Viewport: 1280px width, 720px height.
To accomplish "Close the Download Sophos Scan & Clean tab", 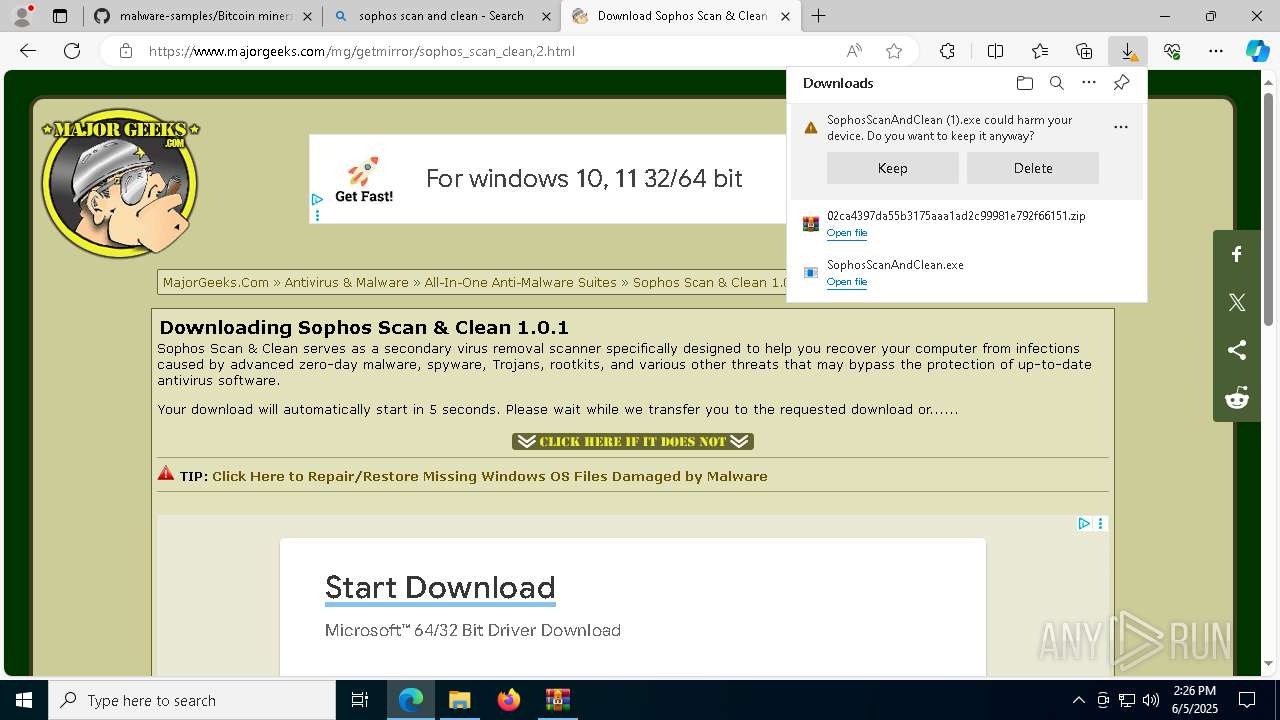I will click(785, 16).
